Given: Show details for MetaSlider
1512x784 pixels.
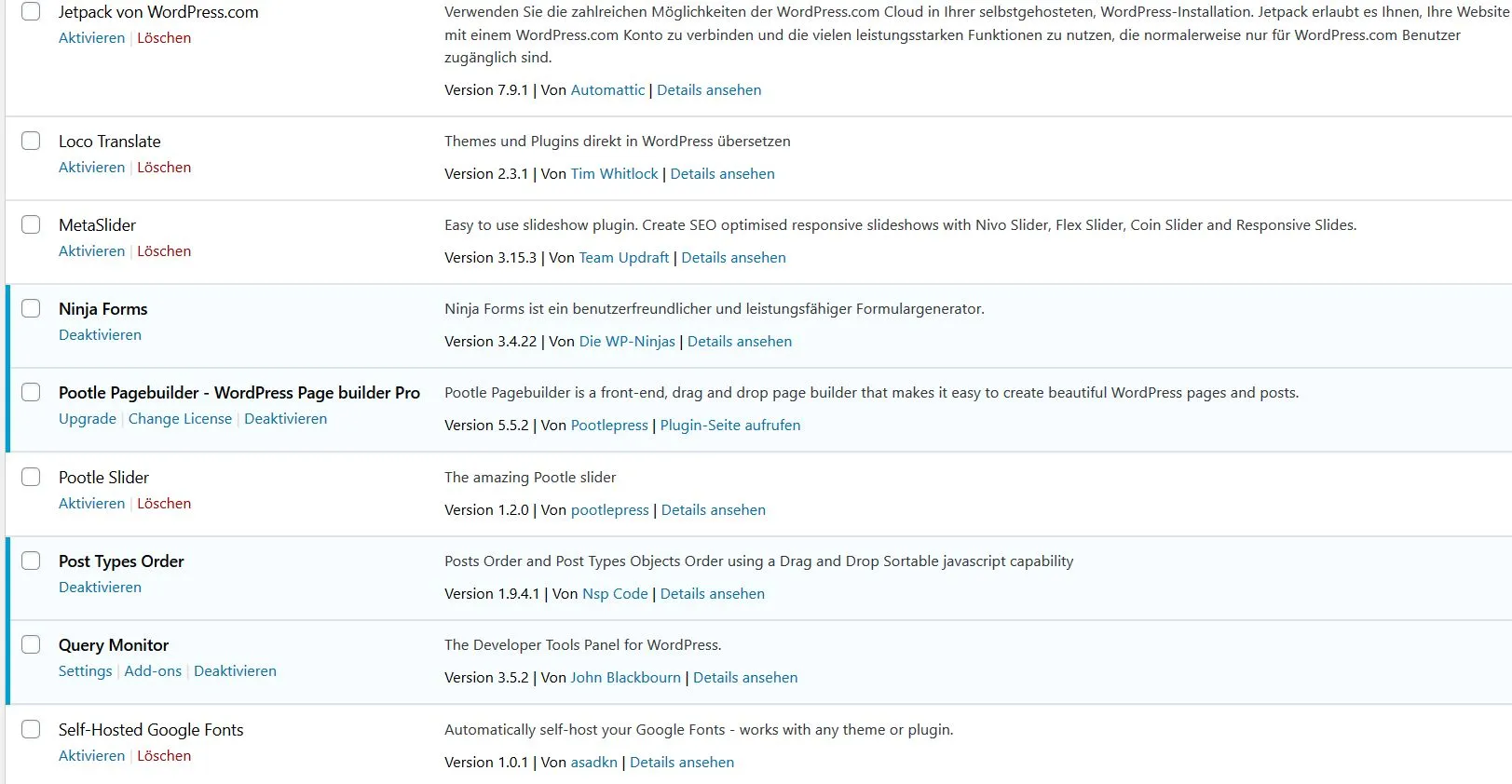Looking at the screenshot, I should tap(734, 258).
